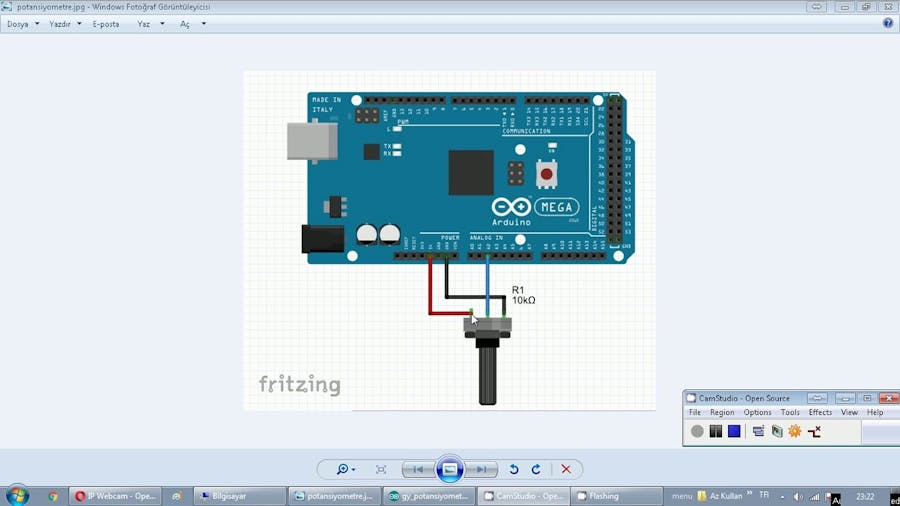Click the displayed Arduino Mega image
The image size is (900, 506).
tap(449, 240)
